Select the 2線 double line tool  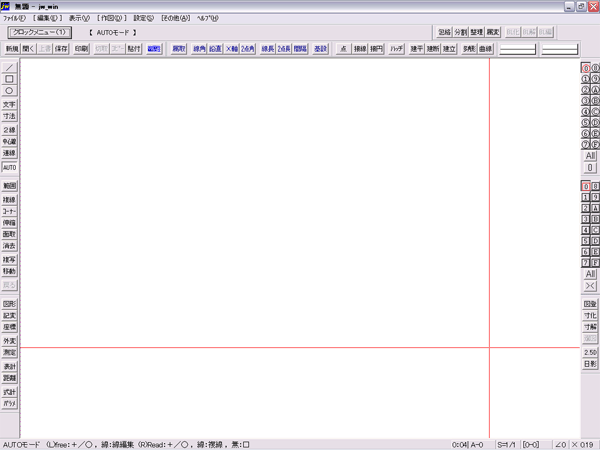tap(9, 130)
